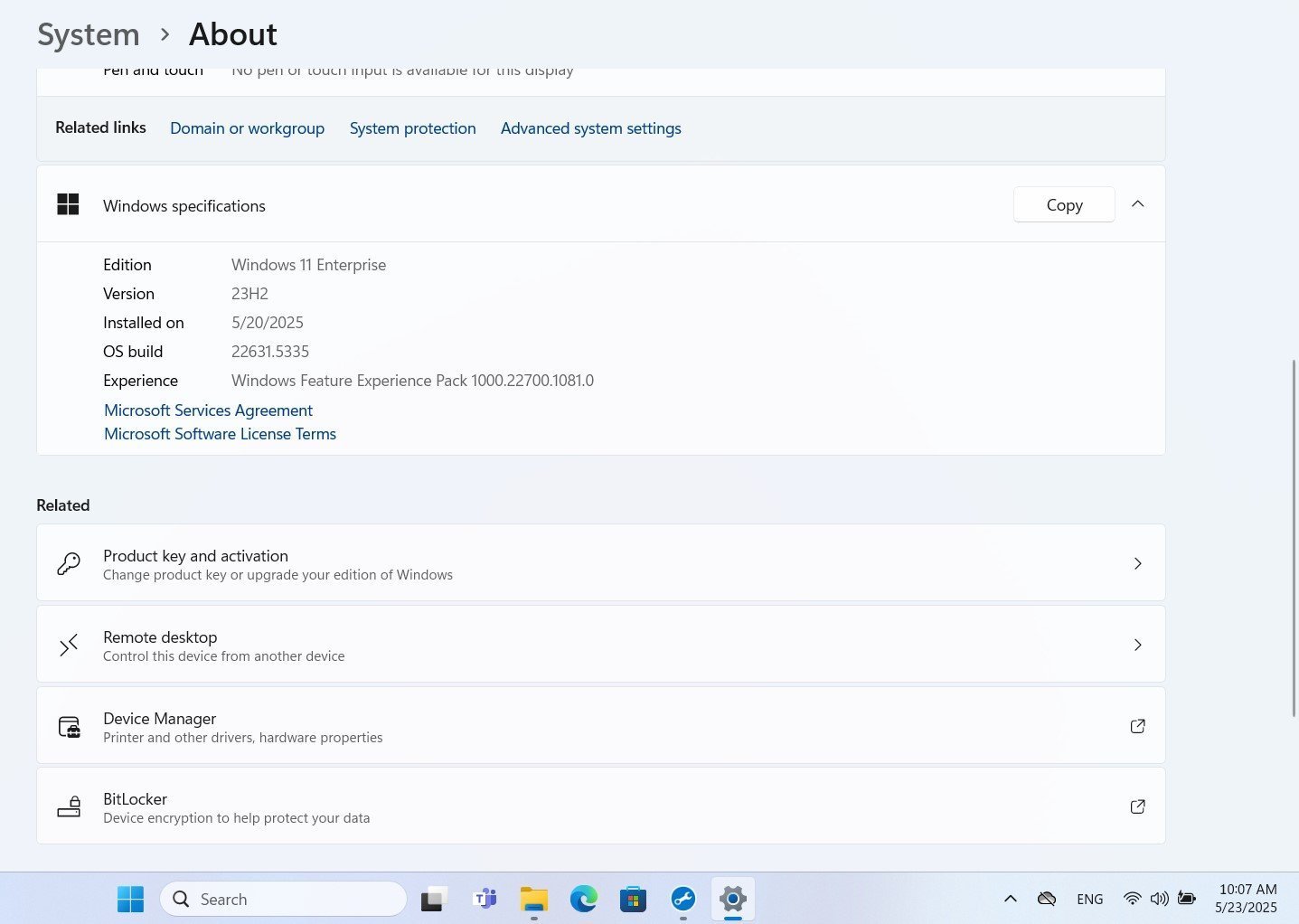Select the Edition value Windows 11 Enterprise
Screen dimensions: 1299x924
point(308,265)
